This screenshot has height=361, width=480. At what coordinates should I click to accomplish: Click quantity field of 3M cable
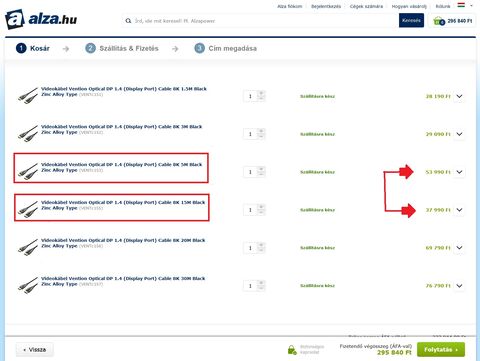pyautogui.click(x=250, y=134)
